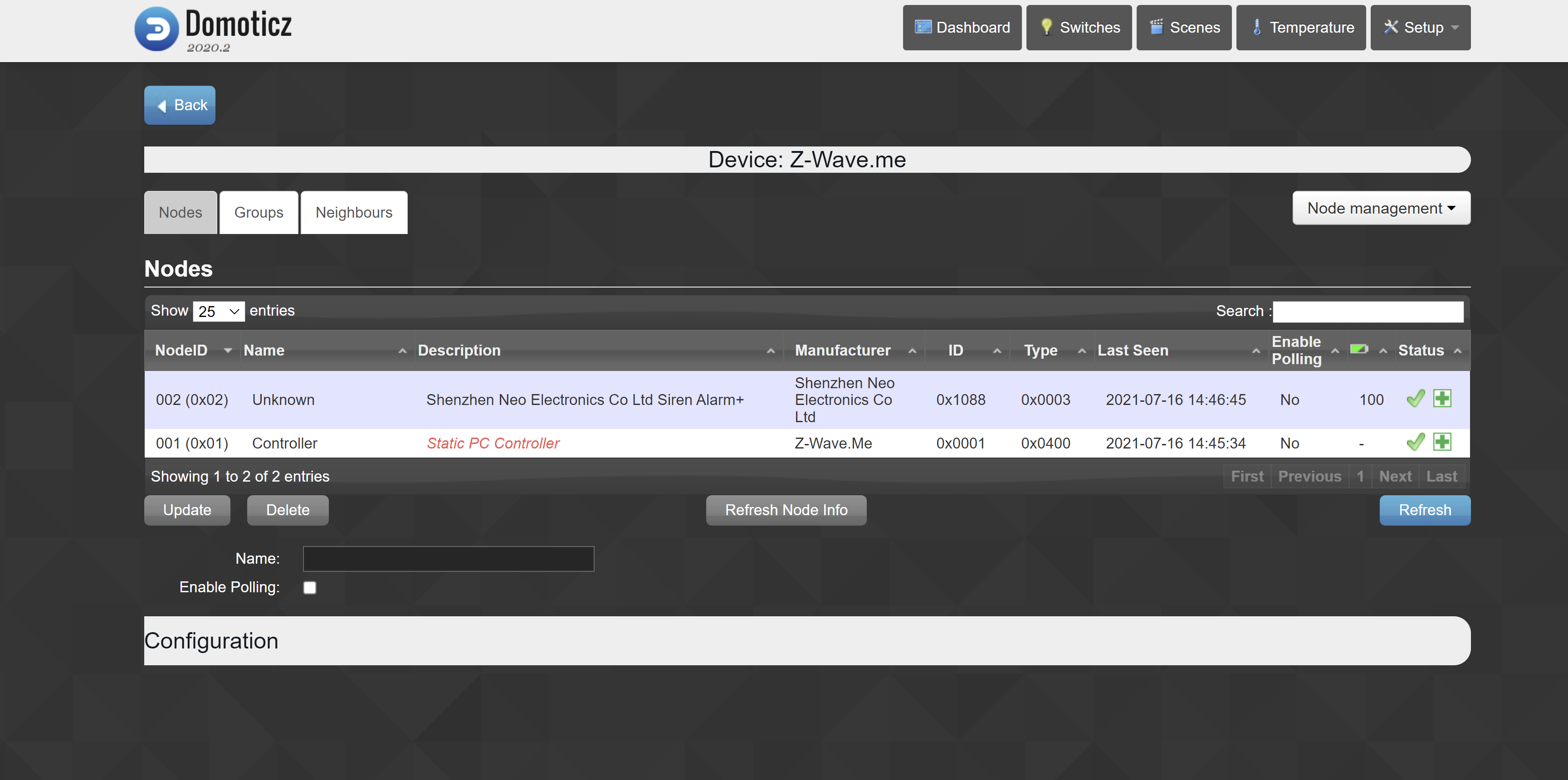Screen dimensions: 1568x780
Task: Focus the node Name input field
Action: pos(448,559)
